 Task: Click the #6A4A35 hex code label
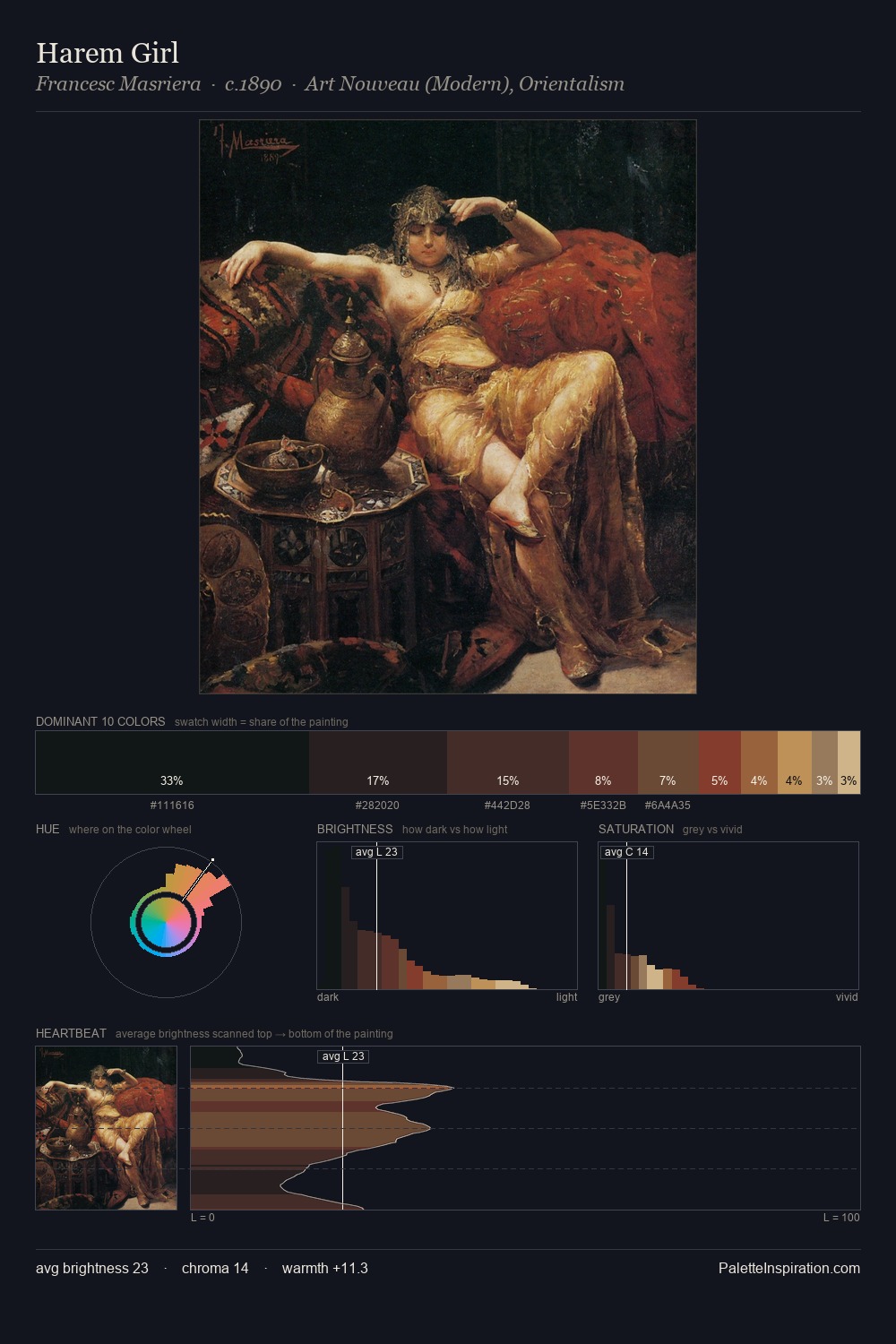point(668,806)
